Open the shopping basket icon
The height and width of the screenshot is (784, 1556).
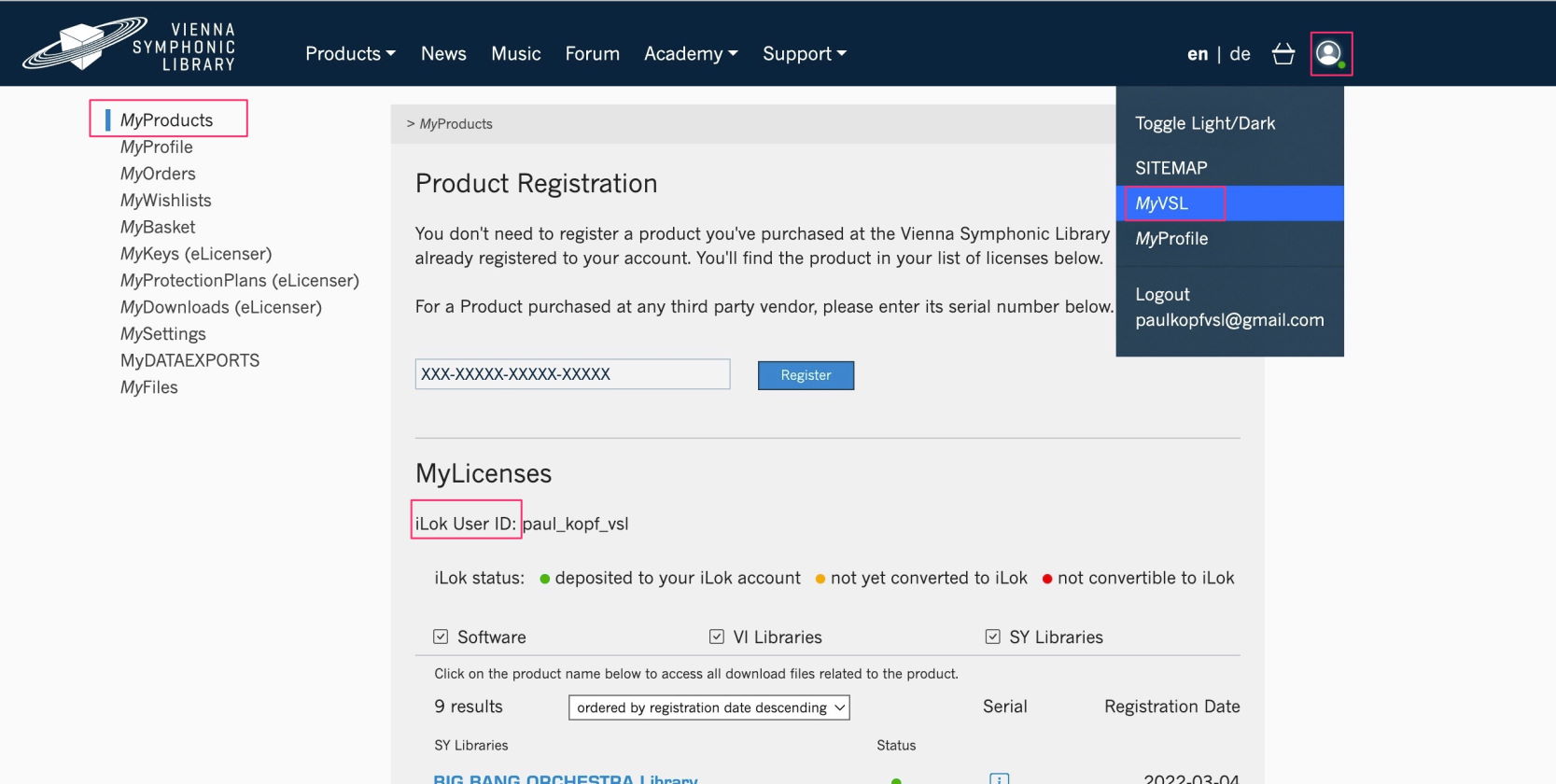1283,54
